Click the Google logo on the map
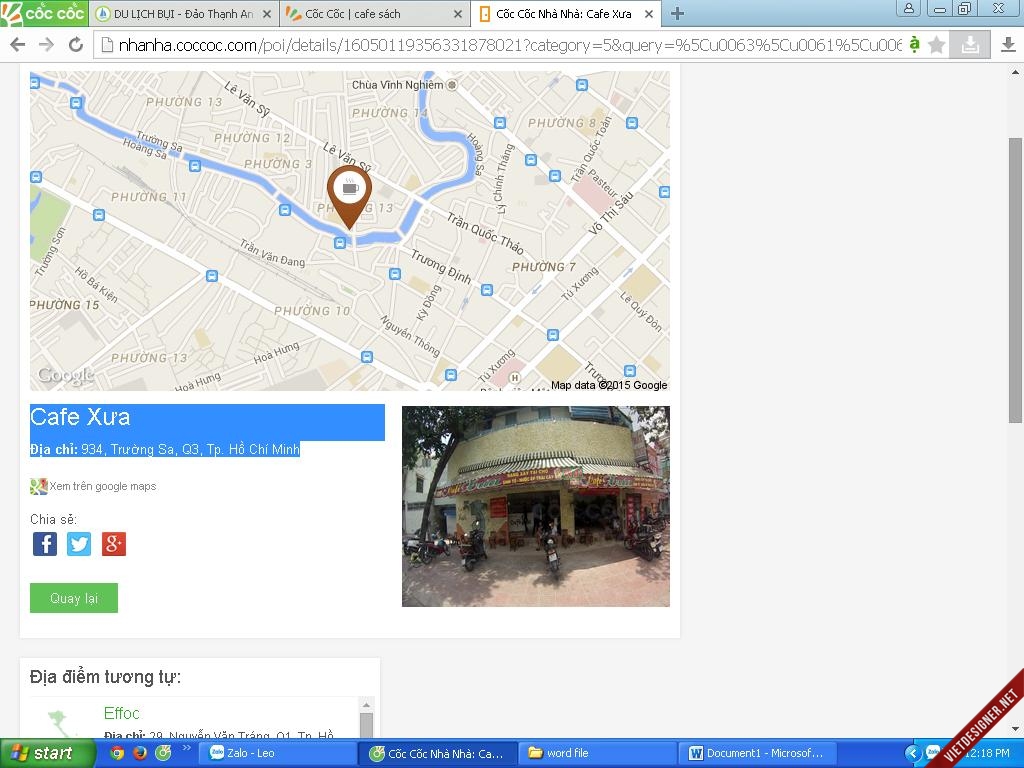Screen dimensions: 1024x768 [x=66, y=376]
